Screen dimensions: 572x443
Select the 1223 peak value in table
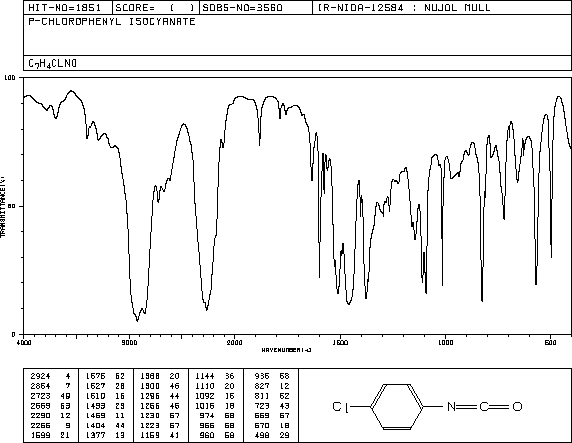[150, 425]
